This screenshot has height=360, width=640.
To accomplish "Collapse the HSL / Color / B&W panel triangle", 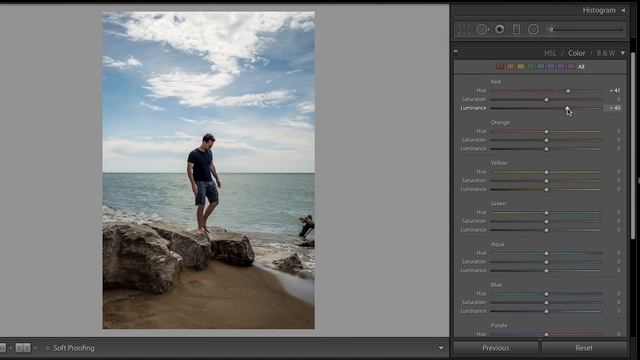I will click(623, 53).
